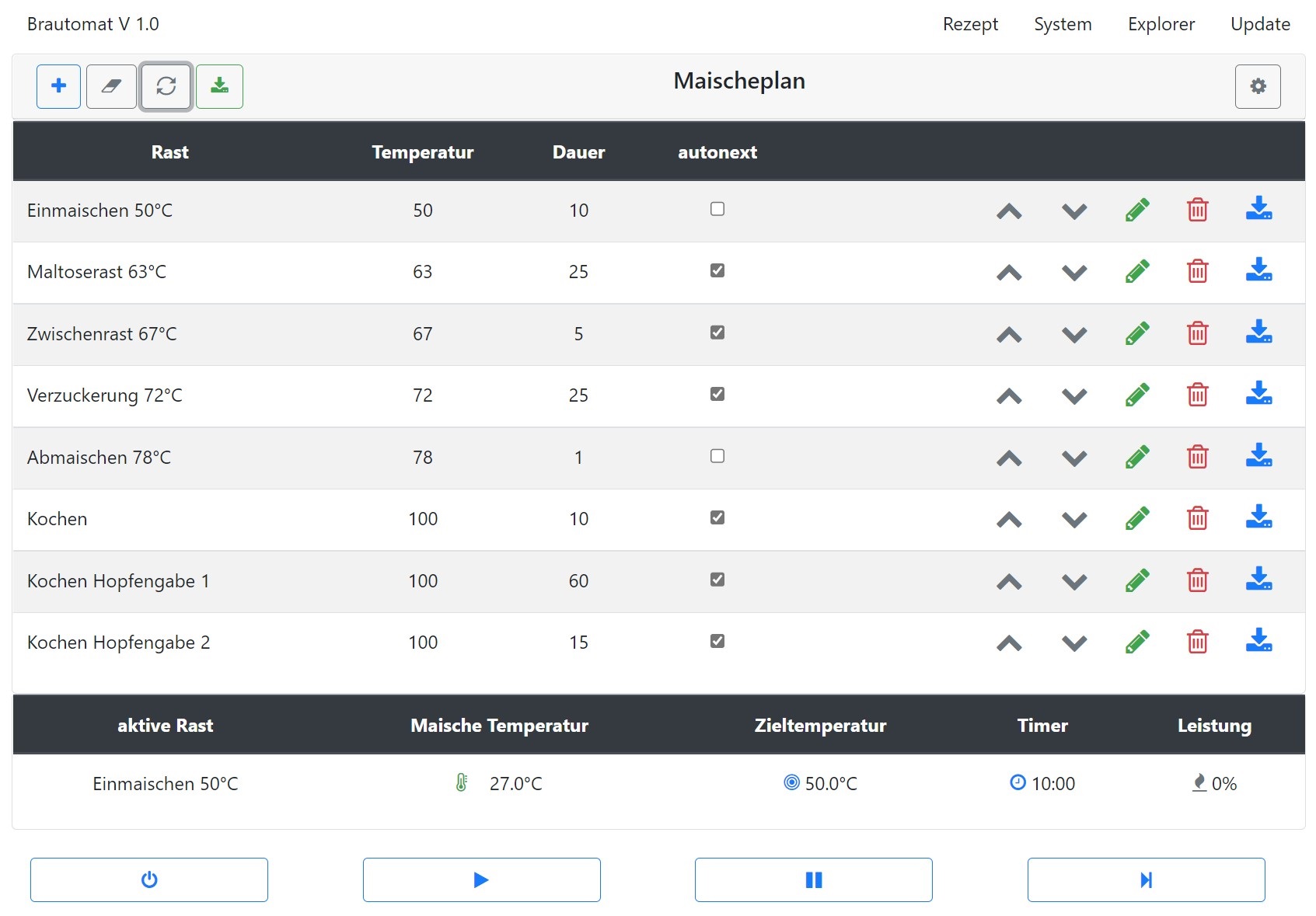
Task: Click the Brautomat V 1.0 title link
Action: (x=93, y=24)
